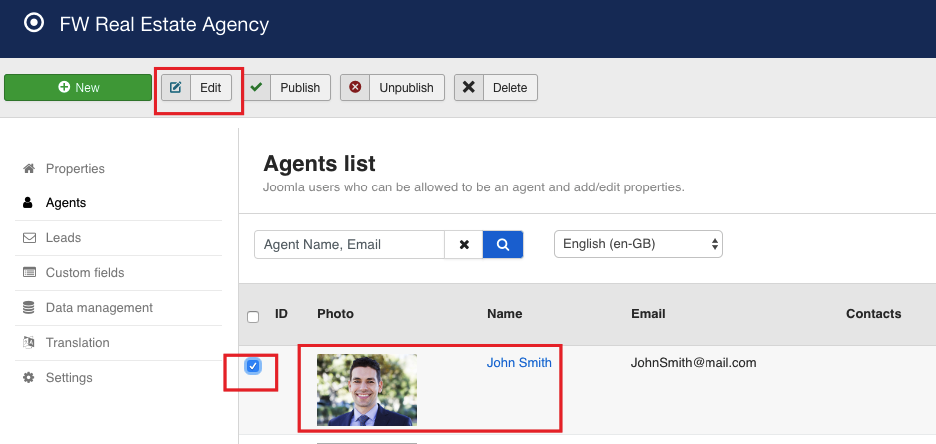This screenshot has width=936, height=444.
Task: Toggle the select-all checkbox in table header
Action: (253, 316)
